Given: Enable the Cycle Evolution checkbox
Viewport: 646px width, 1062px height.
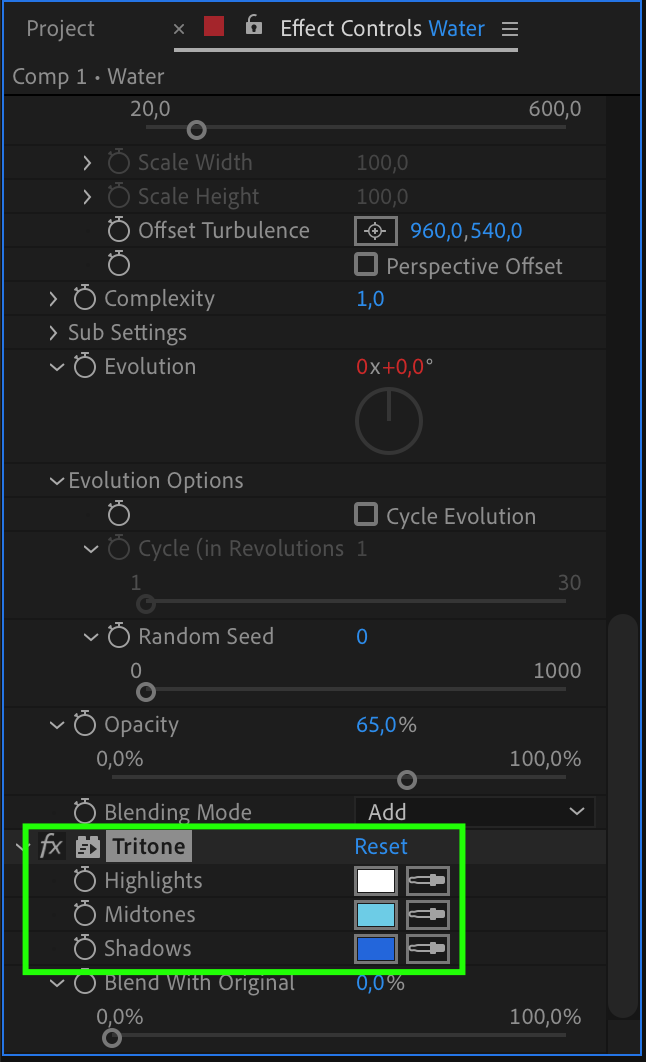Looking at the screenshot, I should click(367, 515).
